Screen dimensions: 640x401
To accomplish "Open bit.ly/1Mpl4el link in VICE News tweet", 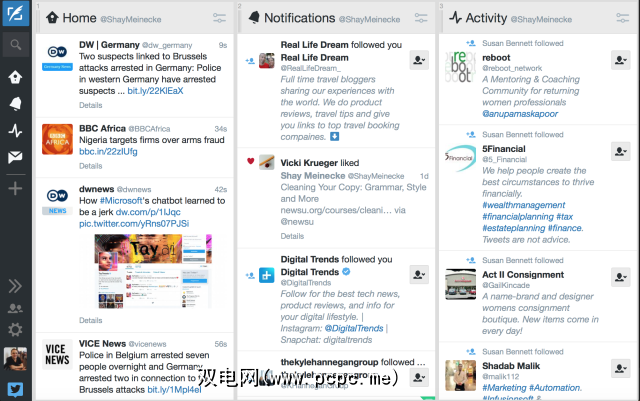I will point(174,390).
